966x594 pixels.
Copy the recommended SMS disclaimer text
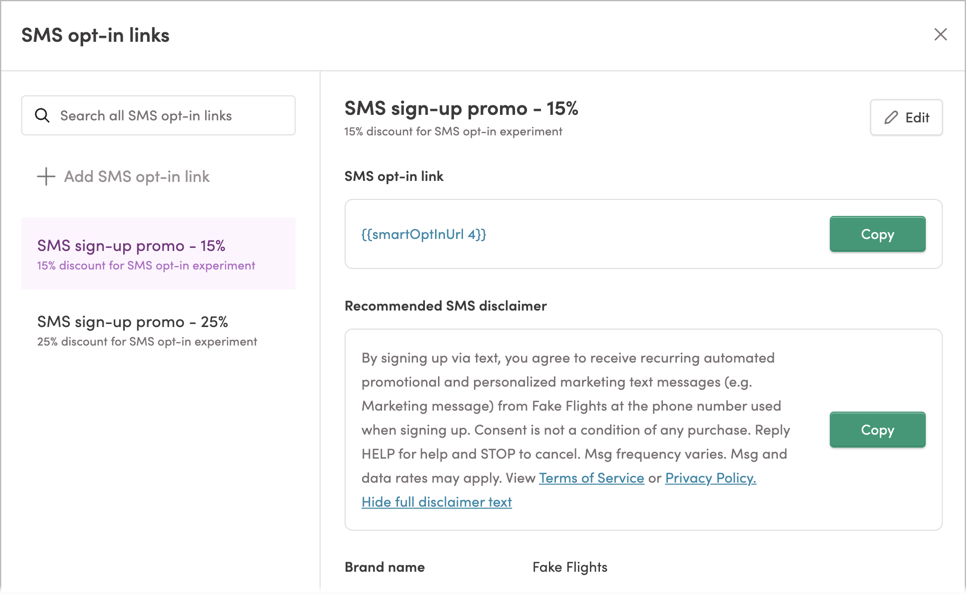click(877, 430)
